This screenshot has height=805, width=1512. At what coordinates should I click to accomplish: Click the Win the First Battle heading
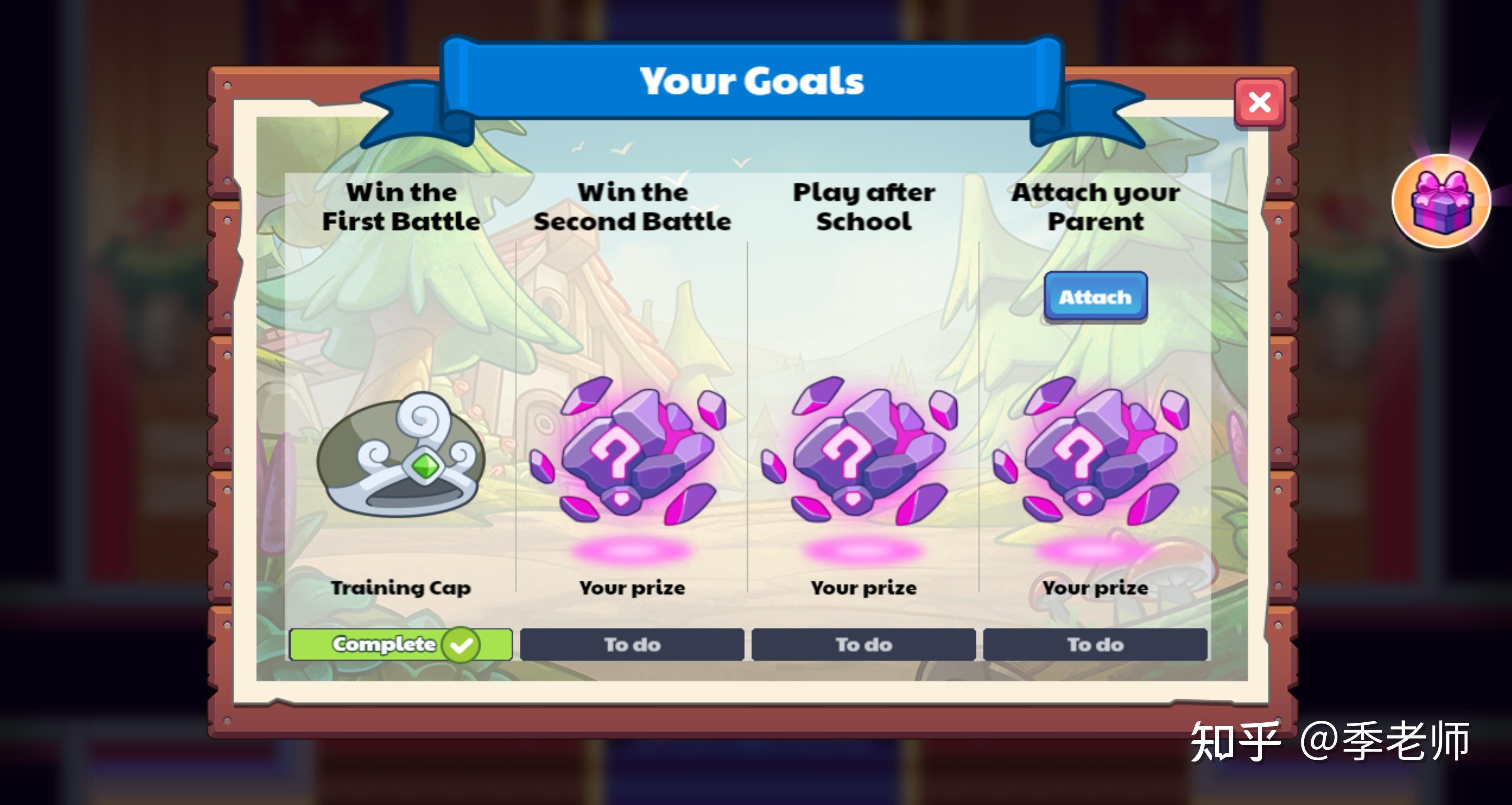(x=401, y=206)
